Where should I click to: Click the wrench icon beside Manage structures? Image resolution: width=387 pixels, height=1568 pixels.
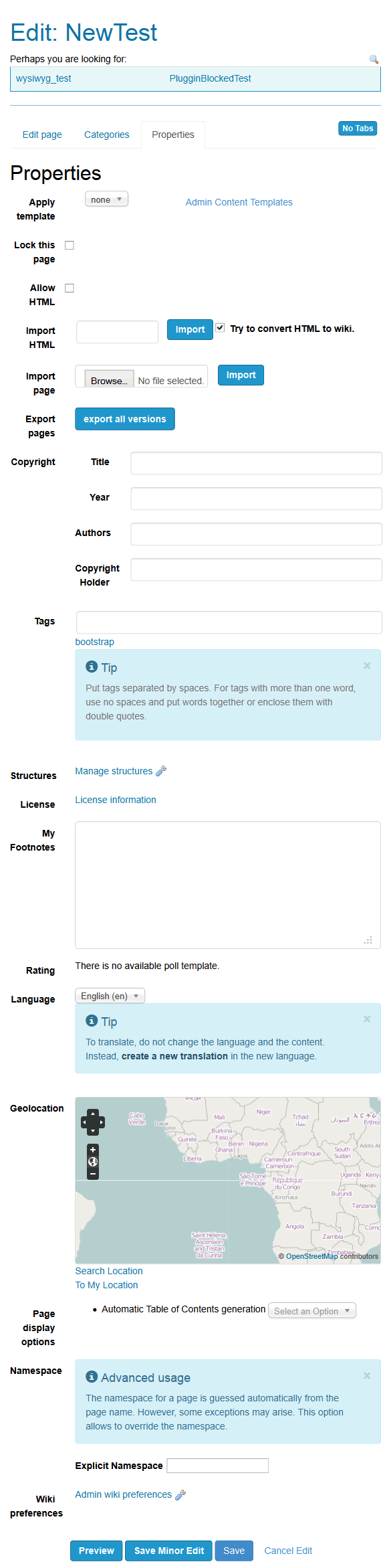point(161,771)
